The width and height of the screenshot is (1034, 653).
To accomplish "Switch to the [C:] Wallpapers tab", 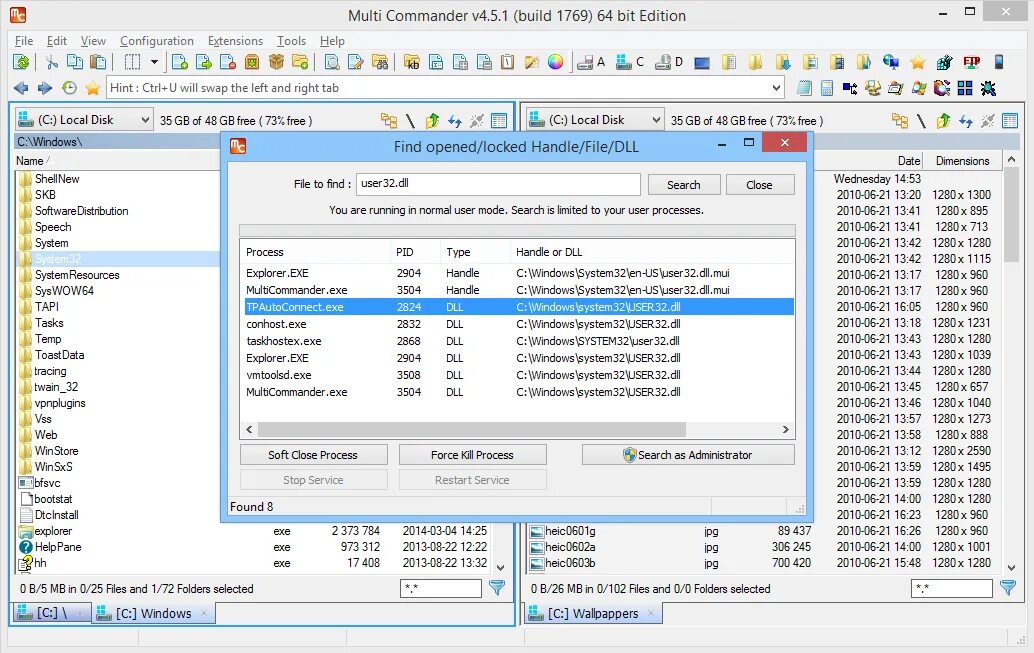I will tap(593, 613).
